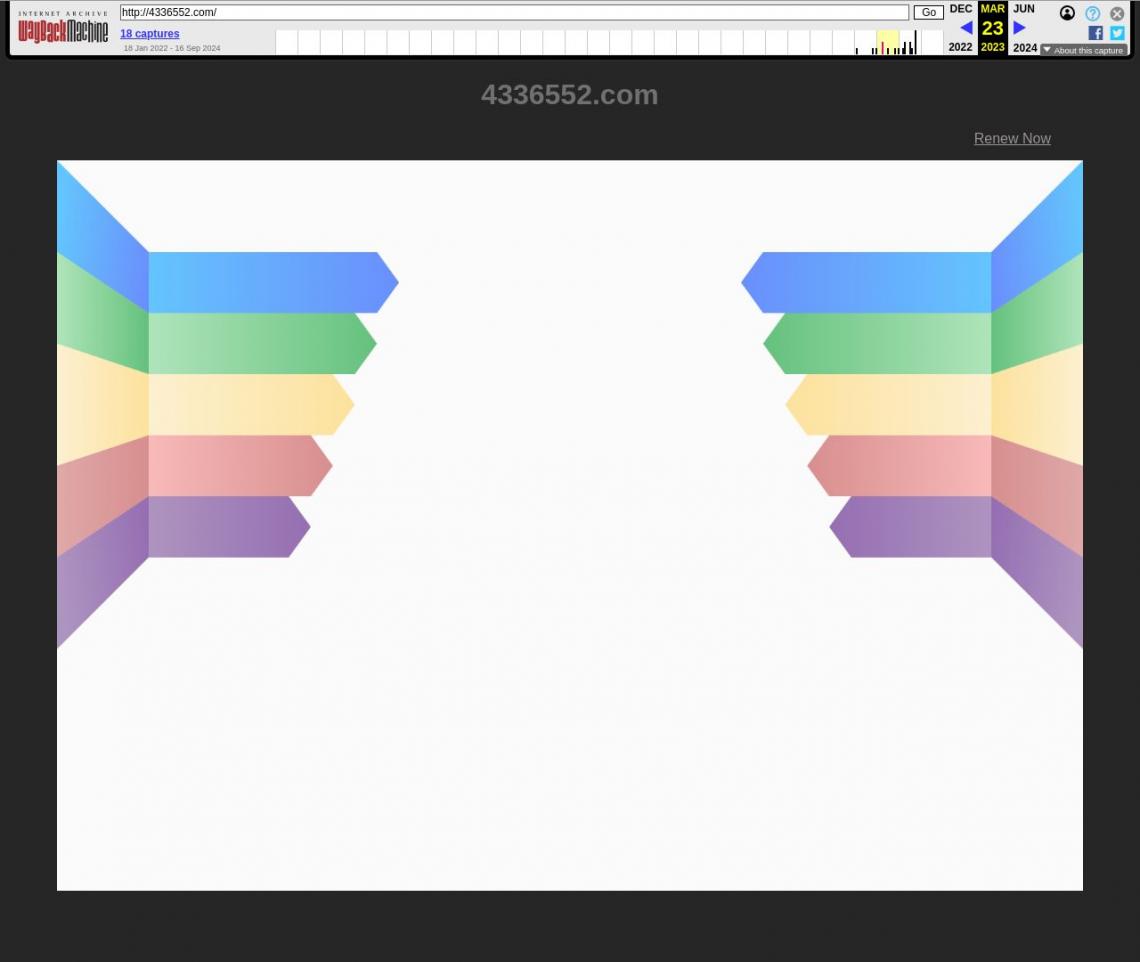Viewport: 1140px width, 962px height.
Task: Click the 4336552.com page heading
Action: tap(569, 95)
